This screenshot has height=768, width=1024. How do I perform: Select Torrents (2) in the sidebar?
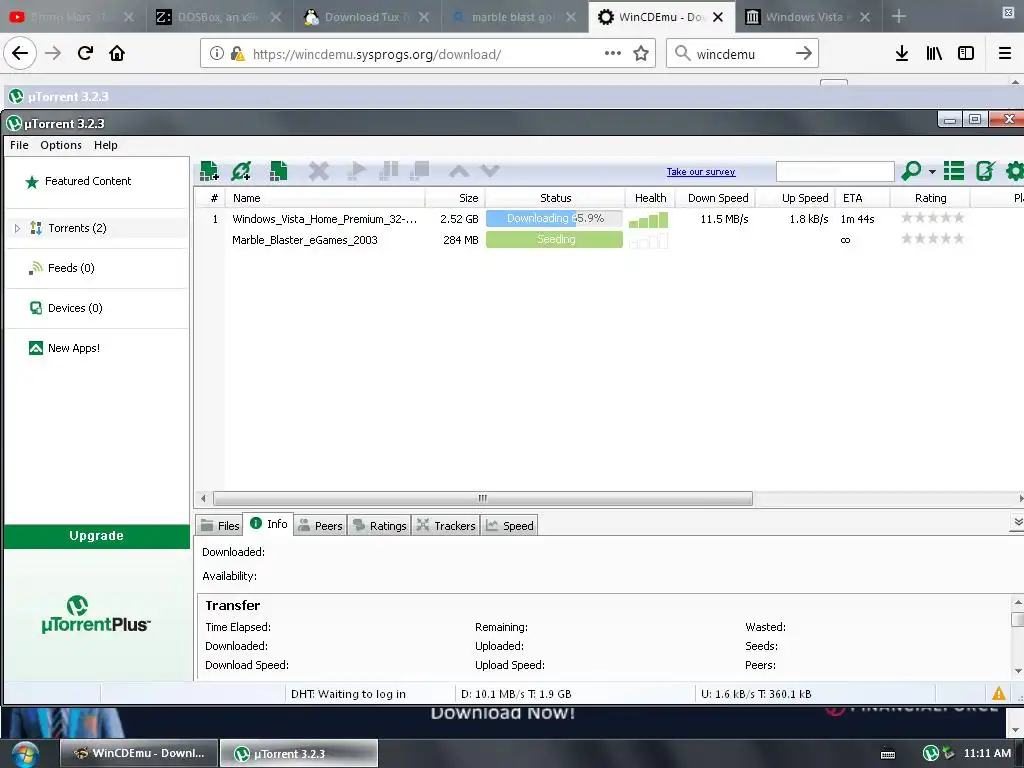[x=77, y=228]
